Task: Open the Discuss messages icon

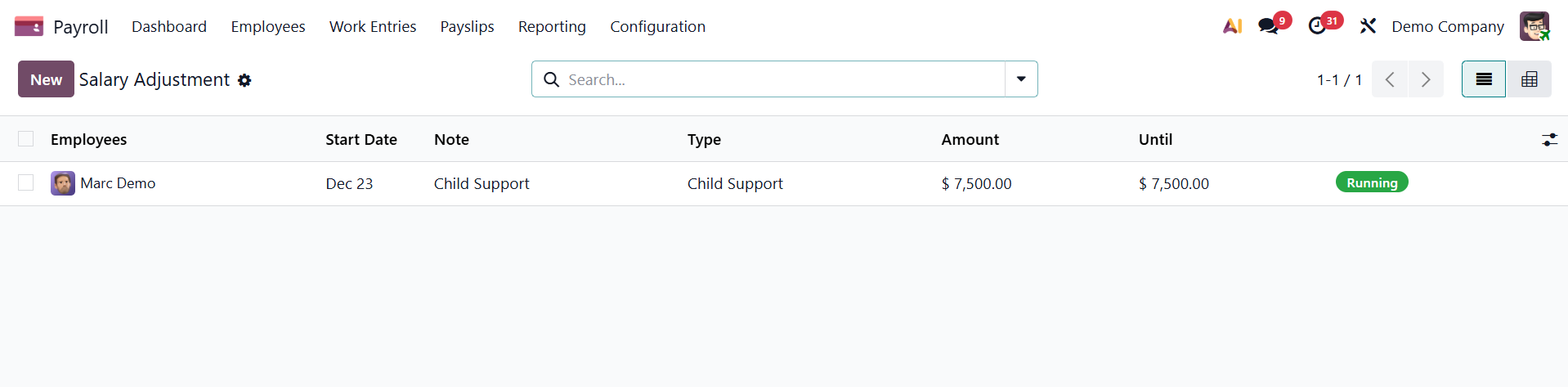Action: click(1269, 26)
